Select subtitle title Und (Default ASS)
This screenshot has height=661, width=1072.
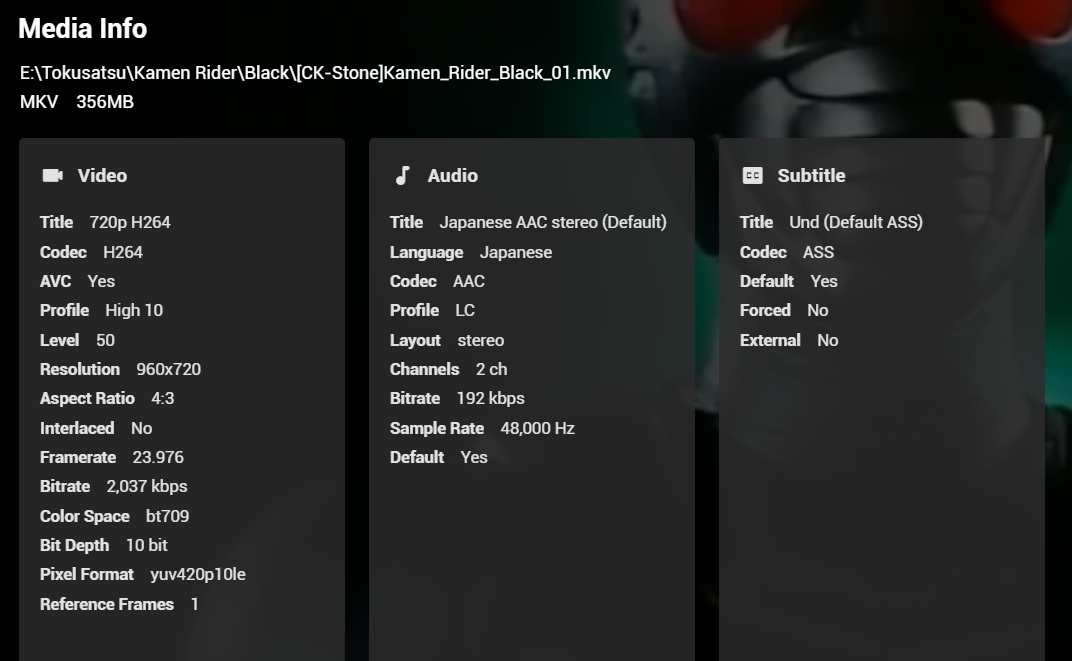[856, 222]
